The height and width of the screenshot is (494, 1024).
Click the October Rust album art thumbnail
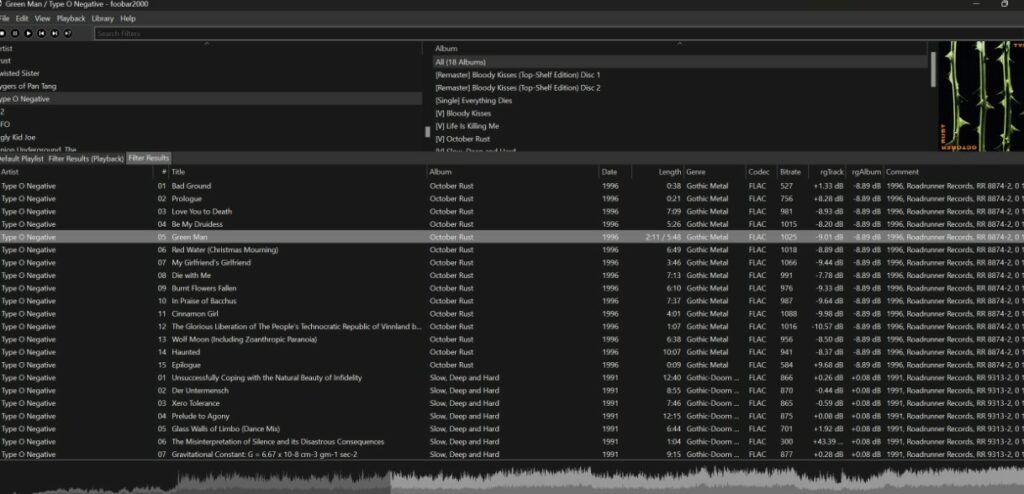tap(981, 97)
